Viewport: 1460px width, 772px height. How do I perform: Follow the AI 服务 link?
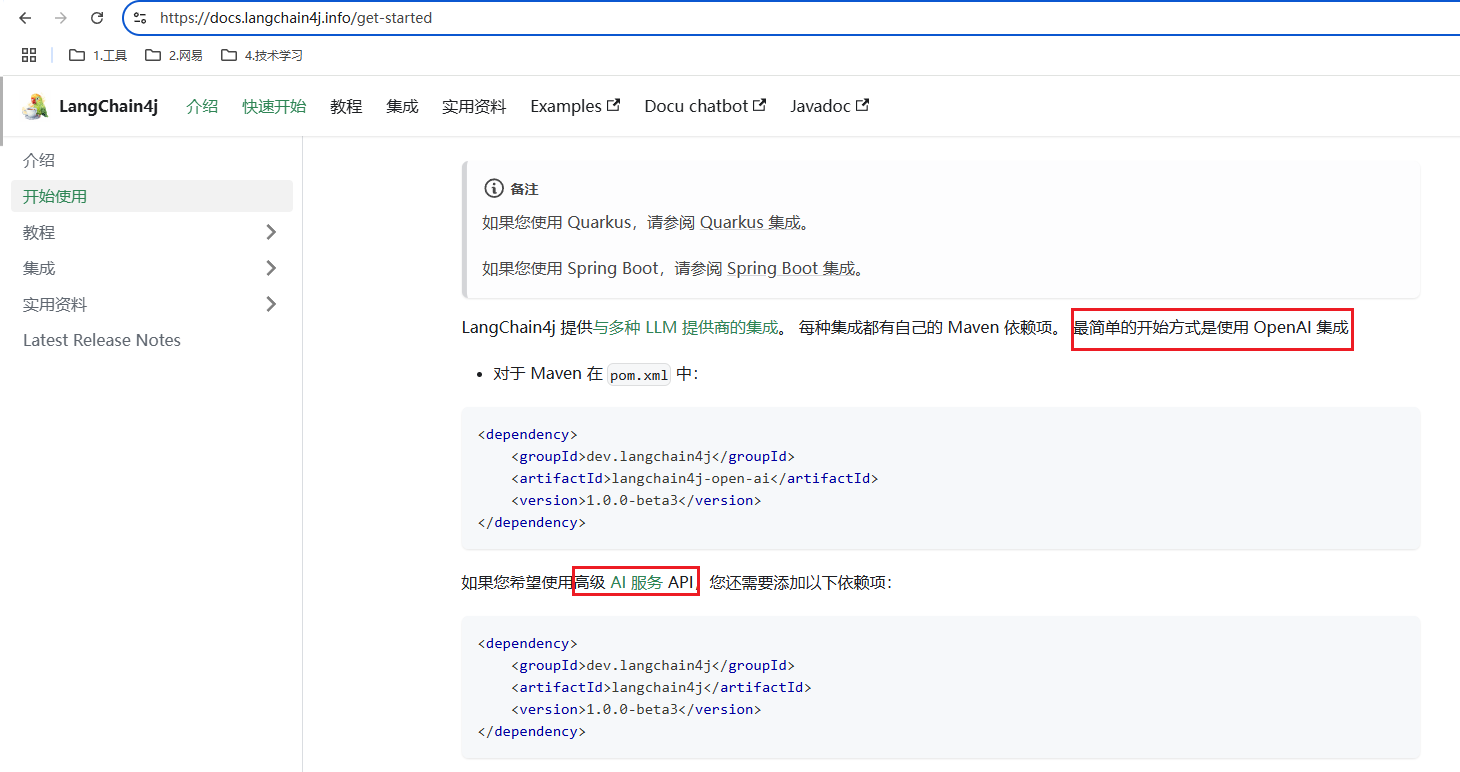[x=637, y=582]
